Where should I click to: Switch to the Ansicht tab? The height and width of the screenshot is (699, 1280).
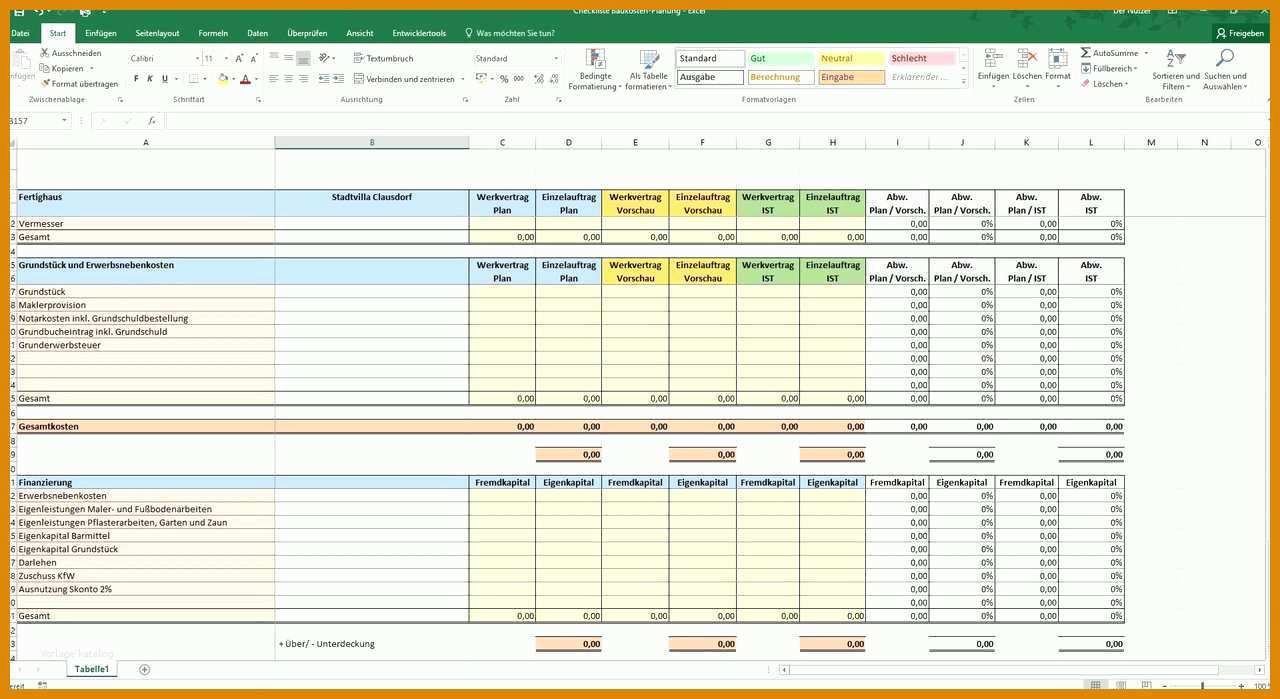click(x=360, y=33)
